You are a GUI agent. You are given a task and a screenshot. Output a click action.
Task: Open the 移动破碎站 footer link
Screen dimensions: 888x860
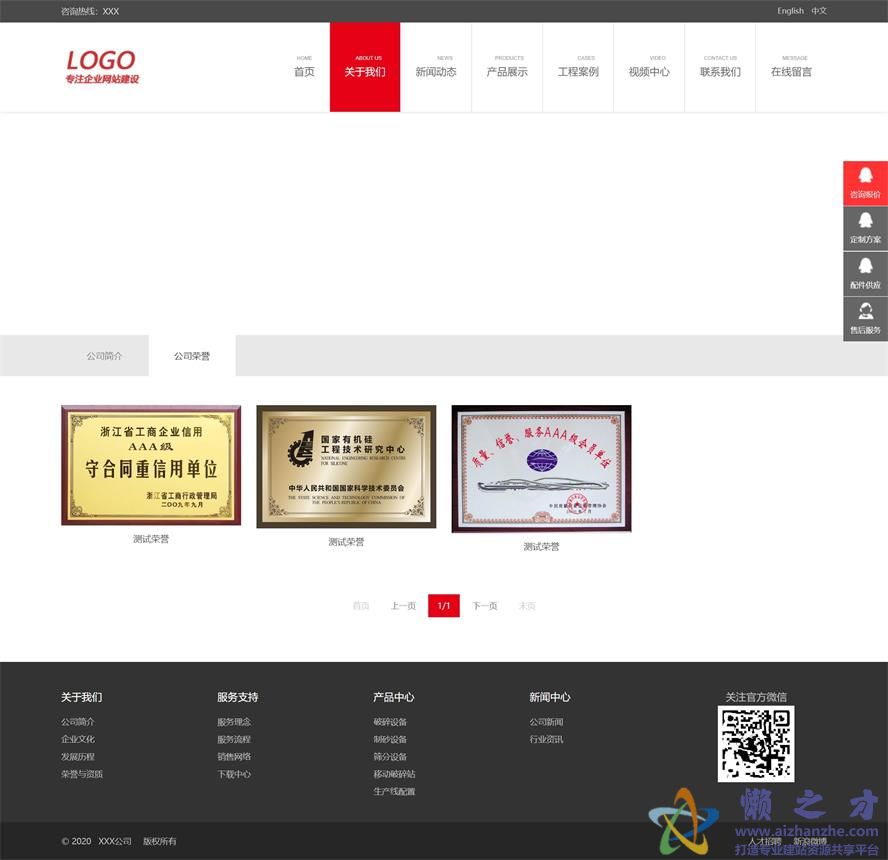[394, 774]
